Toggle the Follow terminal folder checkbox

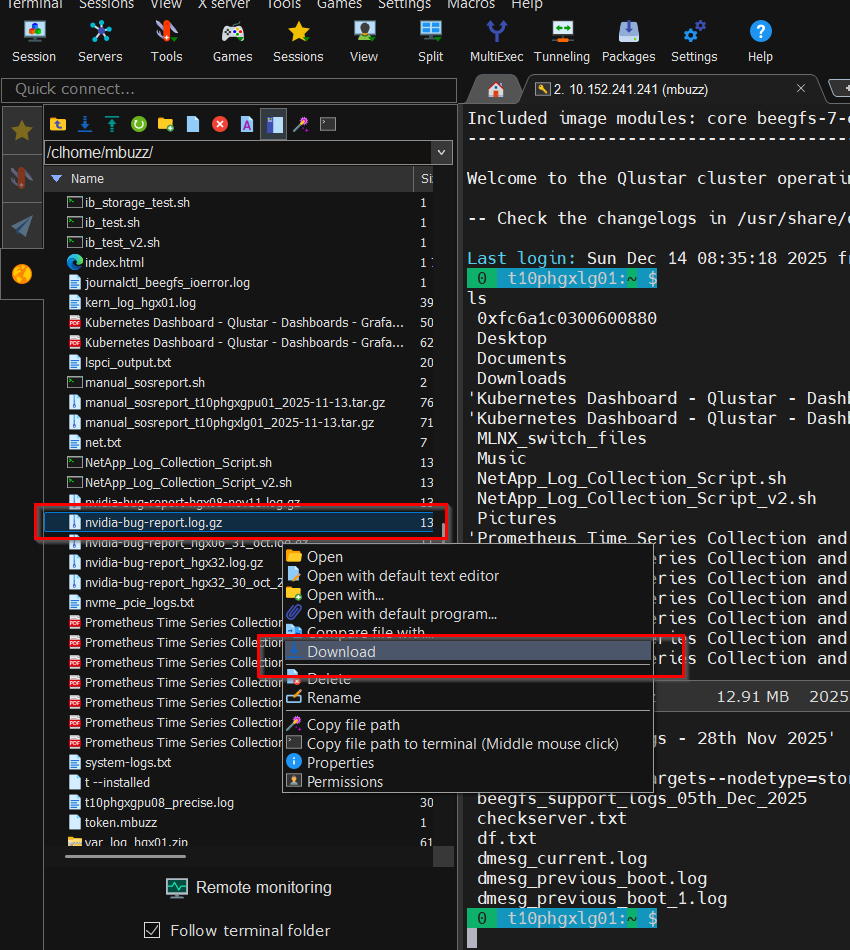click(152, 930)
